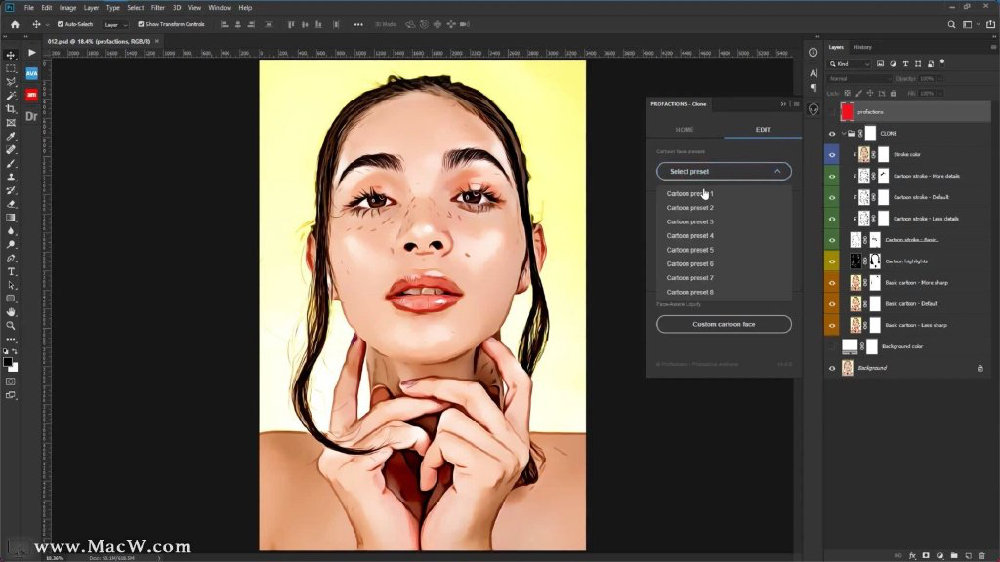Switch to the HOME tab in Profactions
The image size is (1000, 562).
click(684, 129)
